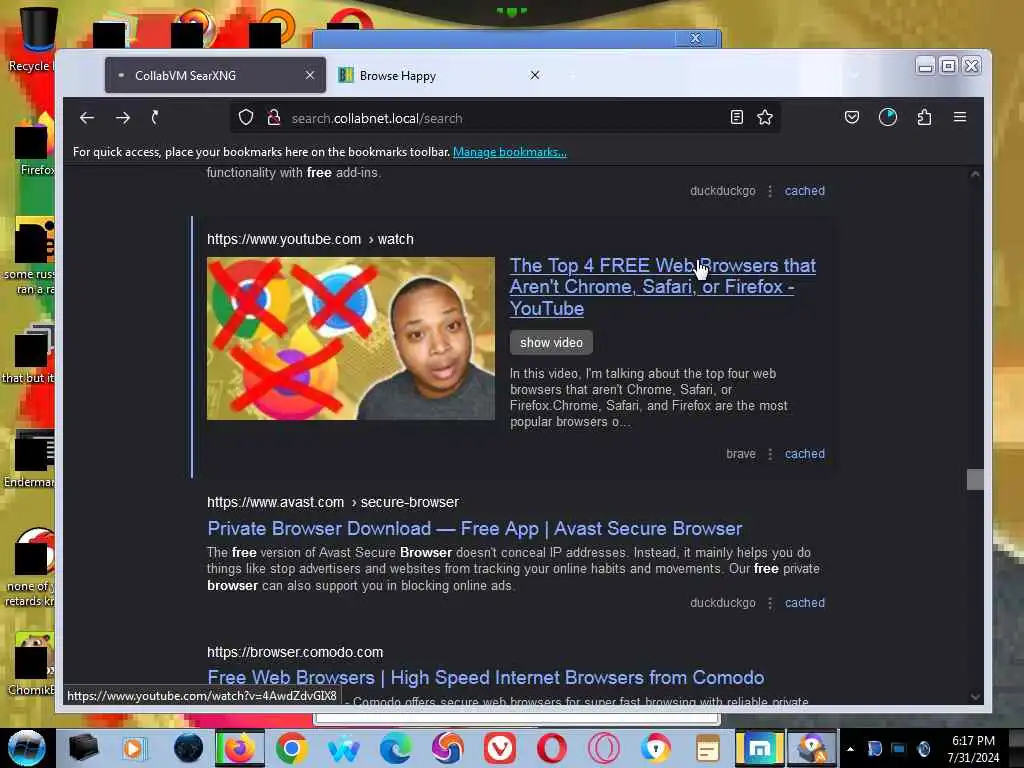Click the insecure connection padlock icon
The height and width of the screenshot is (768, 1024).
coord(274,118)
